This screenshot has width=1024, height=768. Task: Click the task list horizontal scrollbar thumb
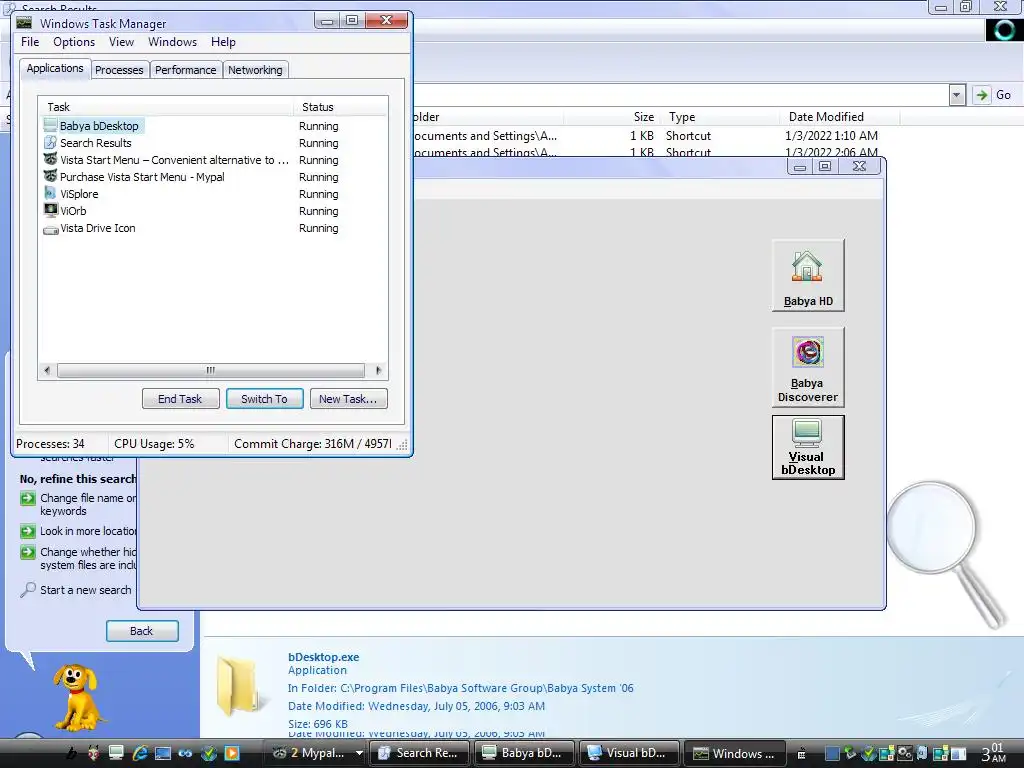(210, 370)
